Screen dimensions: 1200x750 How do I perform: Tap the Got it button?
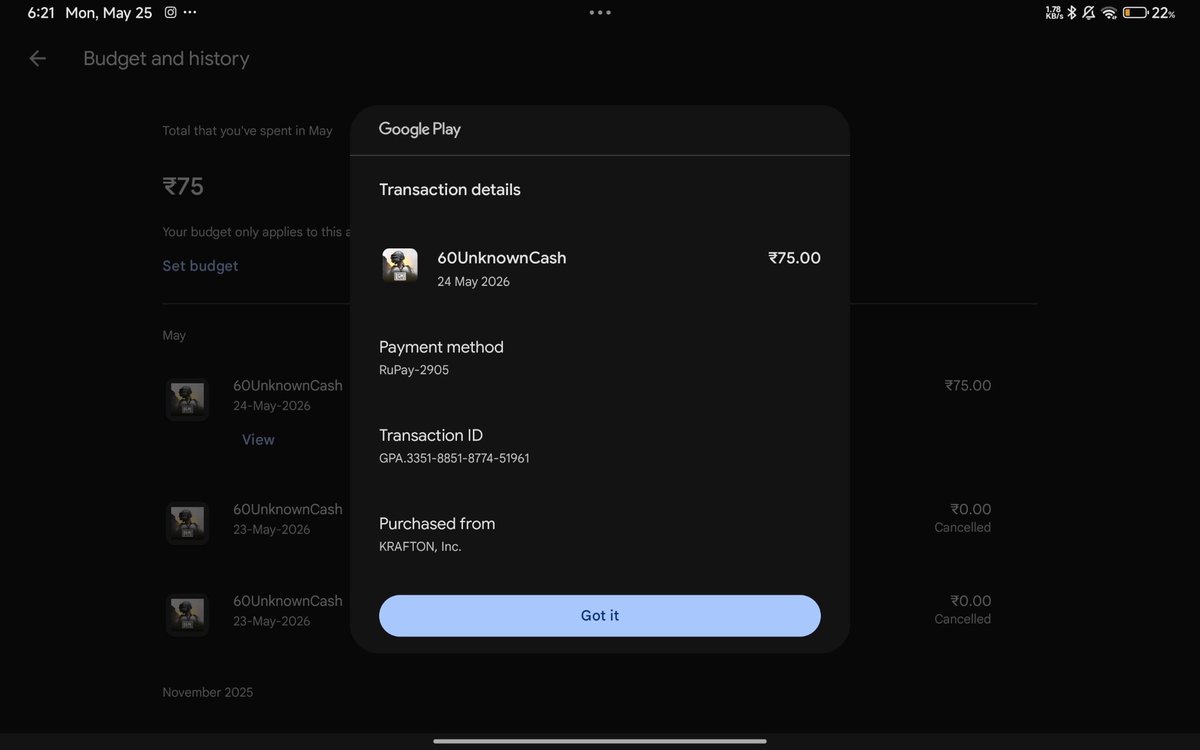[600, 616]
